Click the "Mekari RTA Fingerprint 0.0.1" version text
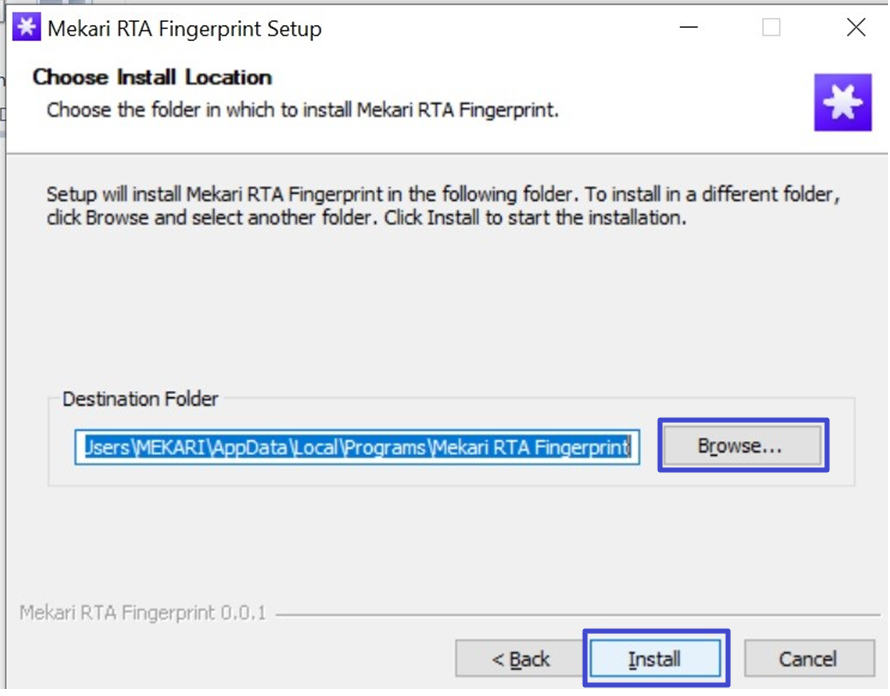The width and height of the screenshot is (890, 696). 143,612
